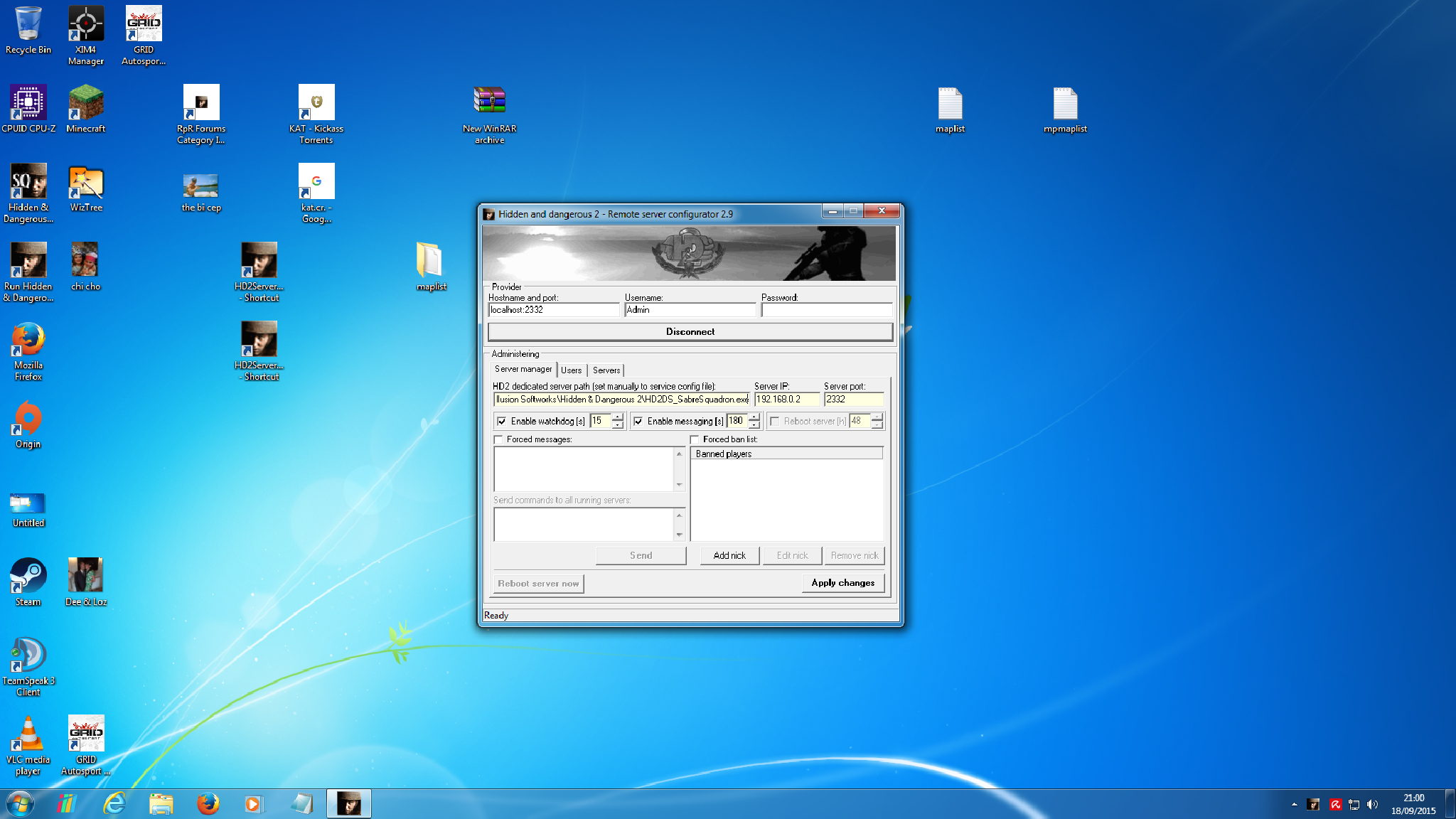This screenshot has height=819, width=1456.
Task: Open the TeamSpeak 3 Client shortcut
Action: (28, 655)
